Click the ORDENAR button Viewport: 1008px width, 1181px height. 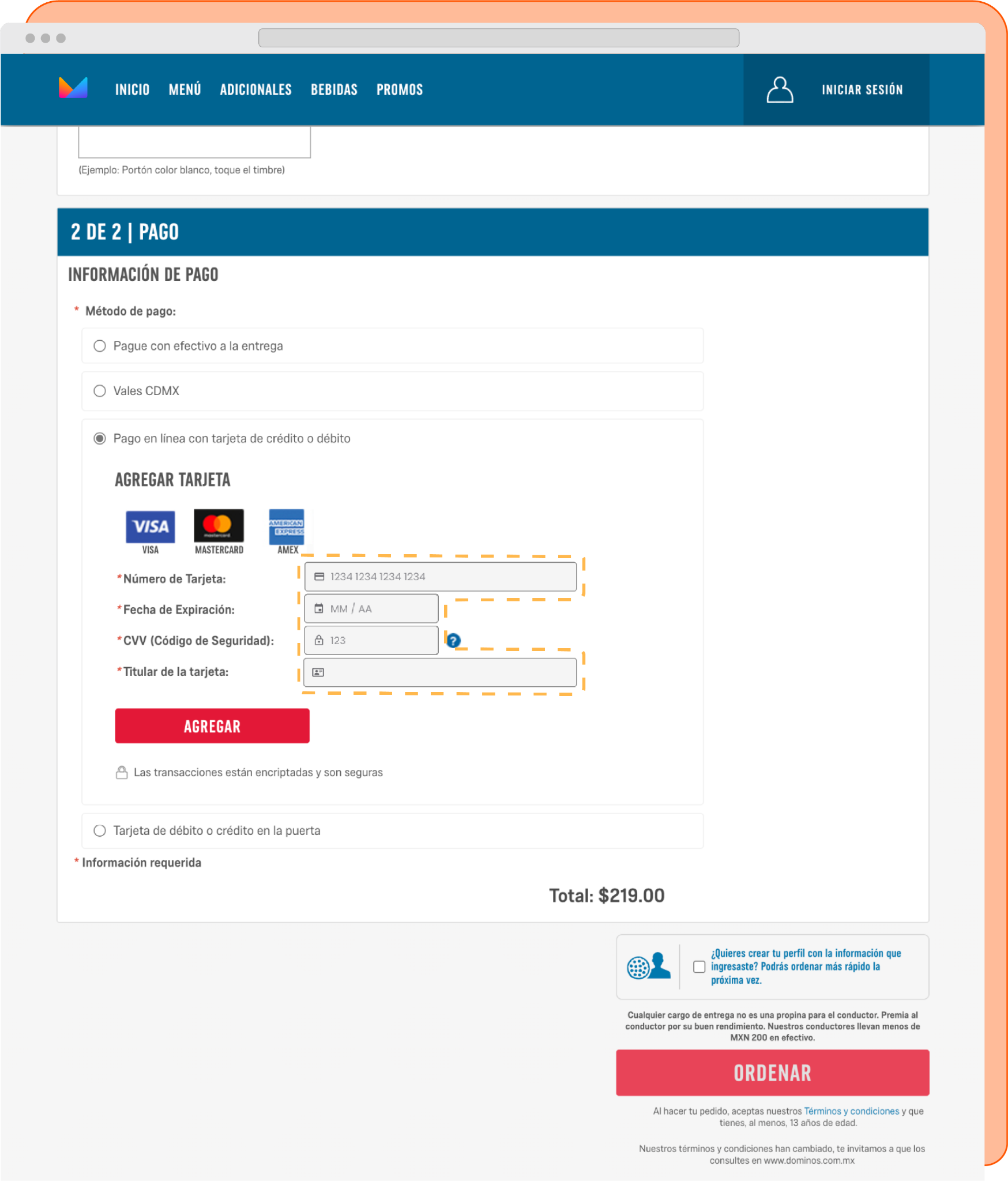click(773, 1073)
